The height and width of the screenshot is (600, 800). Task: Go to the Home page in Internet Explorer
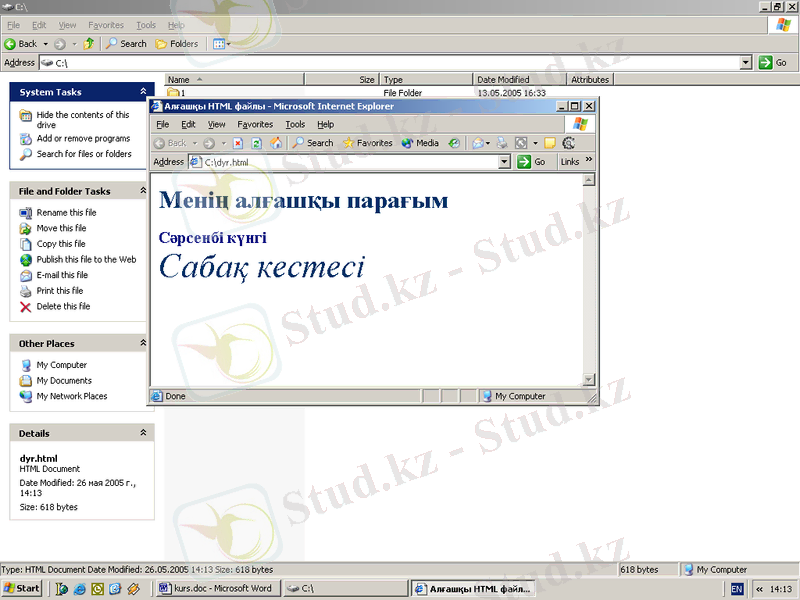[276, 143]
